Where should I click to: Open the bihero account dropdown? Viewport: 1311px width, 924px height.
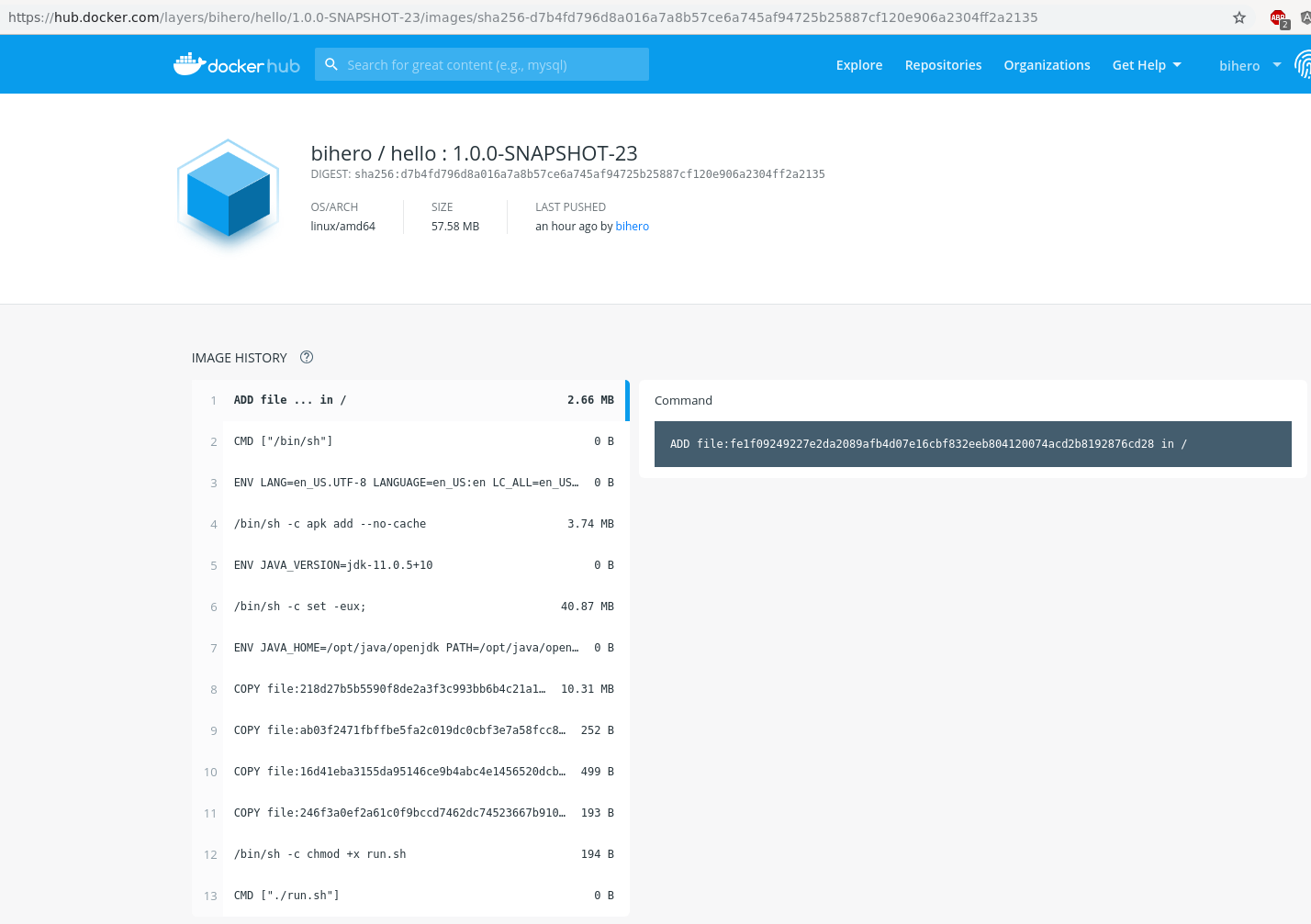1249,65
